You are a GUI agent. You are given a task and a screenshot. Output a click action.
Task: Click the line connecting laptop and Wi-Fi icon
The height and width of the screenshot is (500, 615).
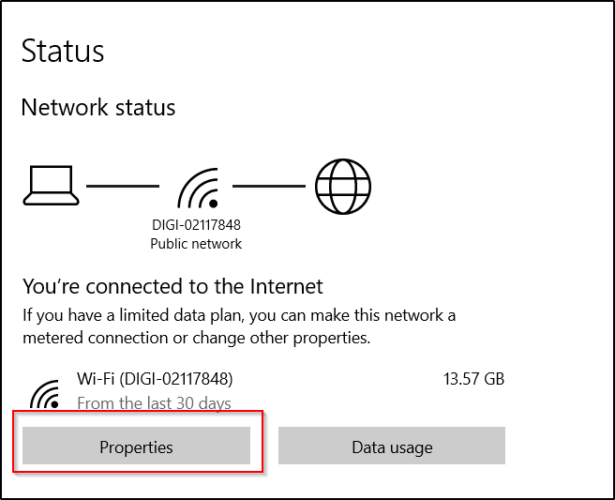(x=123, y=186)
